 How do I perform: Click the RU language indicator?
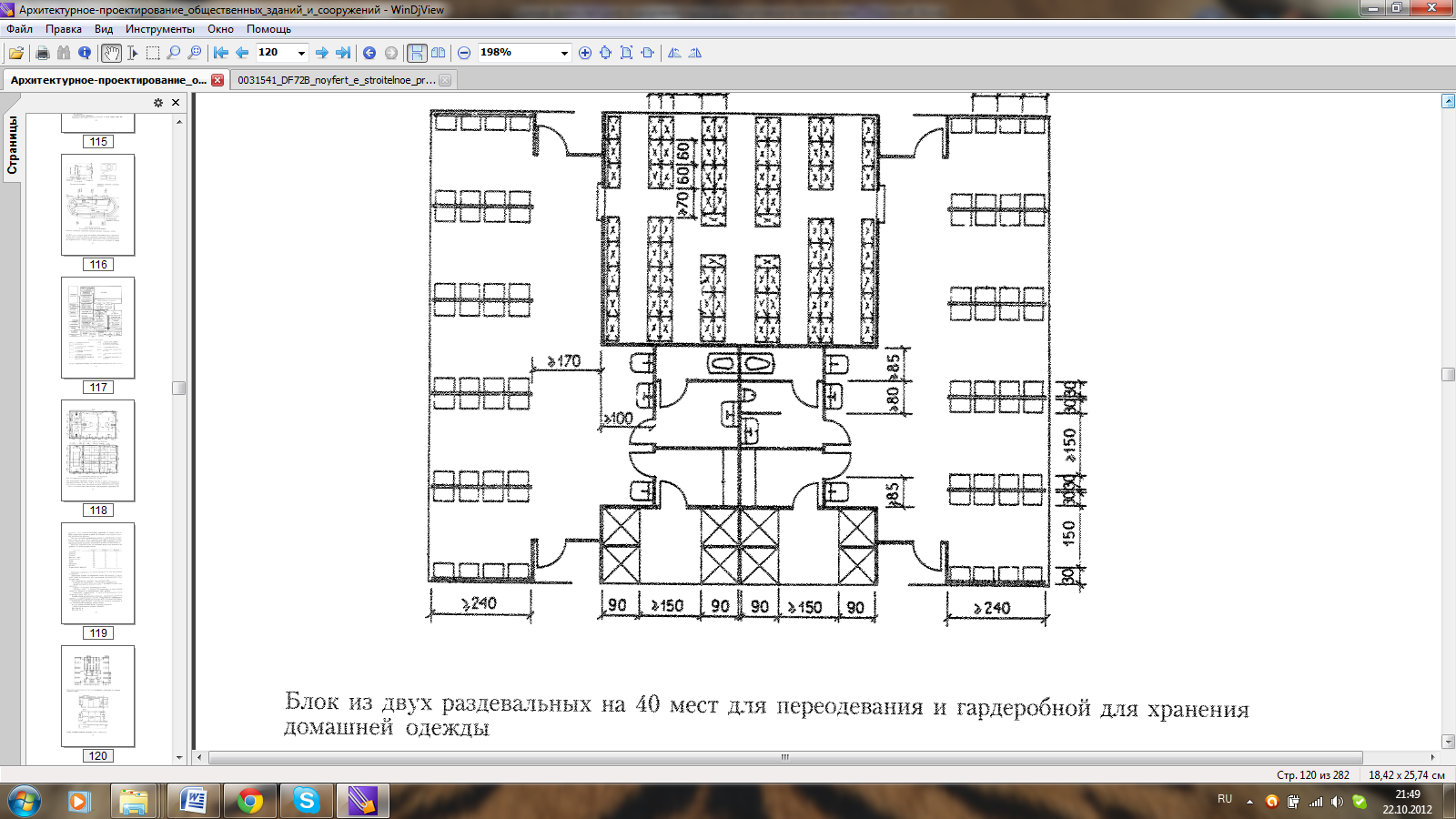tap(1225, 799)
